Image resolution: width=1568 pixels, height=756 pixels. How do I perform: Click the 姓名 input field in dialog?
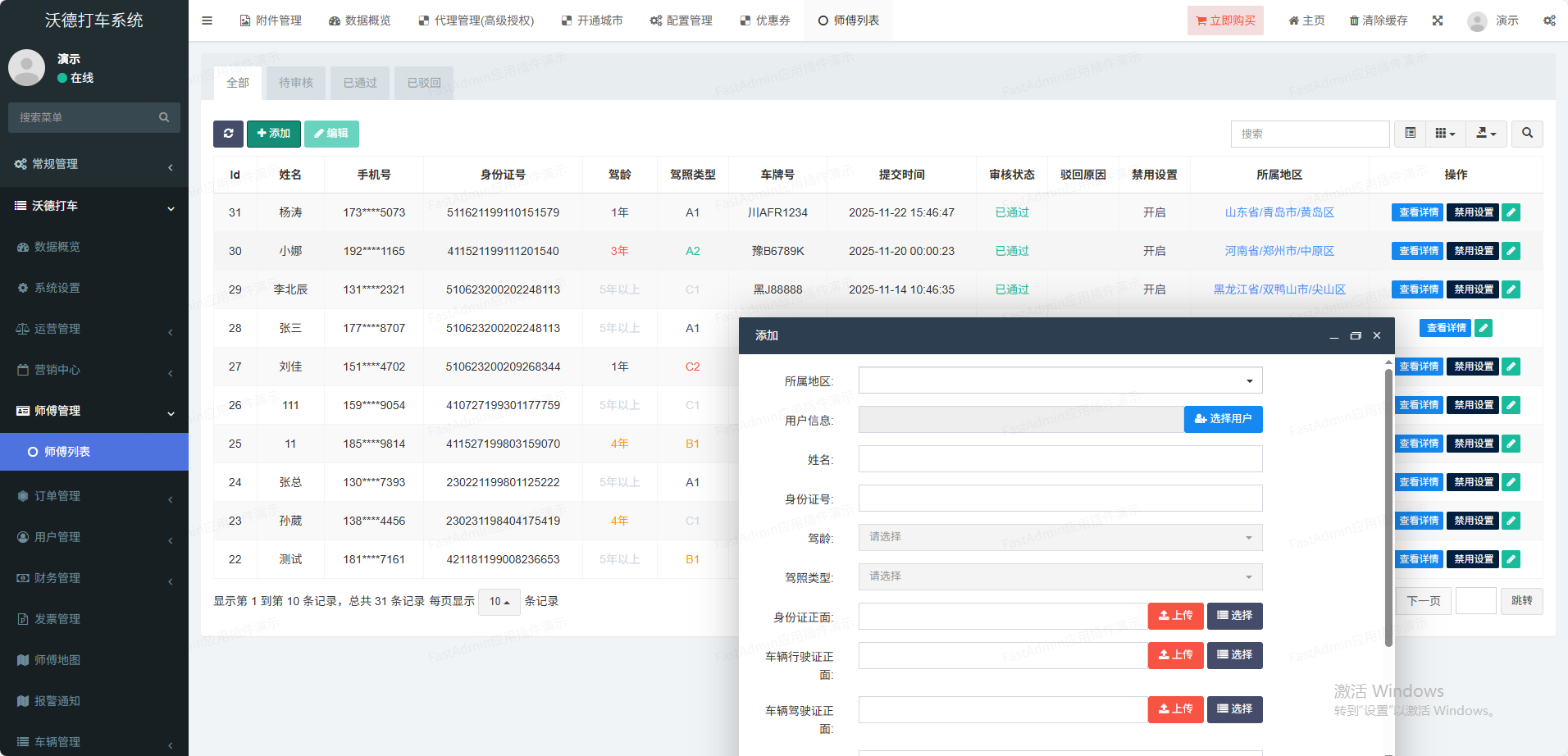(1060, 459)
